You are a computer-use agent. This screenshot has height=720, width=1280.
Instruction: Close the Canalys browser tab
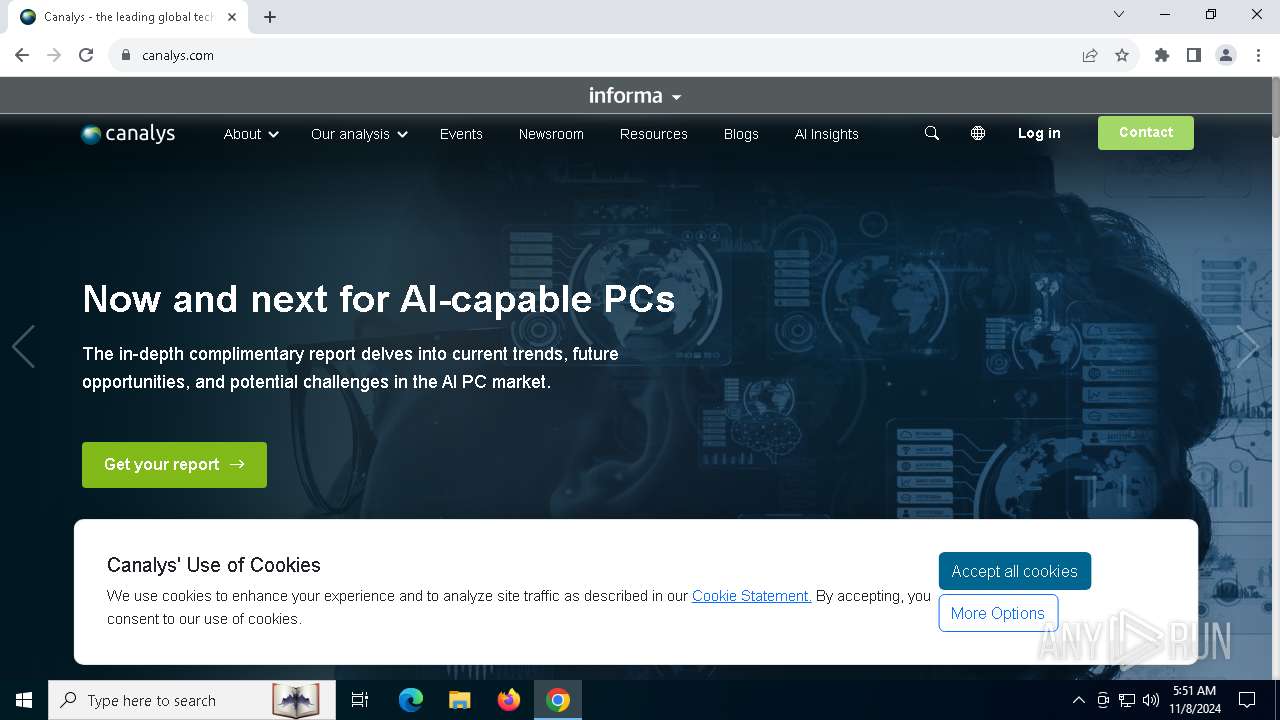tap(232, 17)
